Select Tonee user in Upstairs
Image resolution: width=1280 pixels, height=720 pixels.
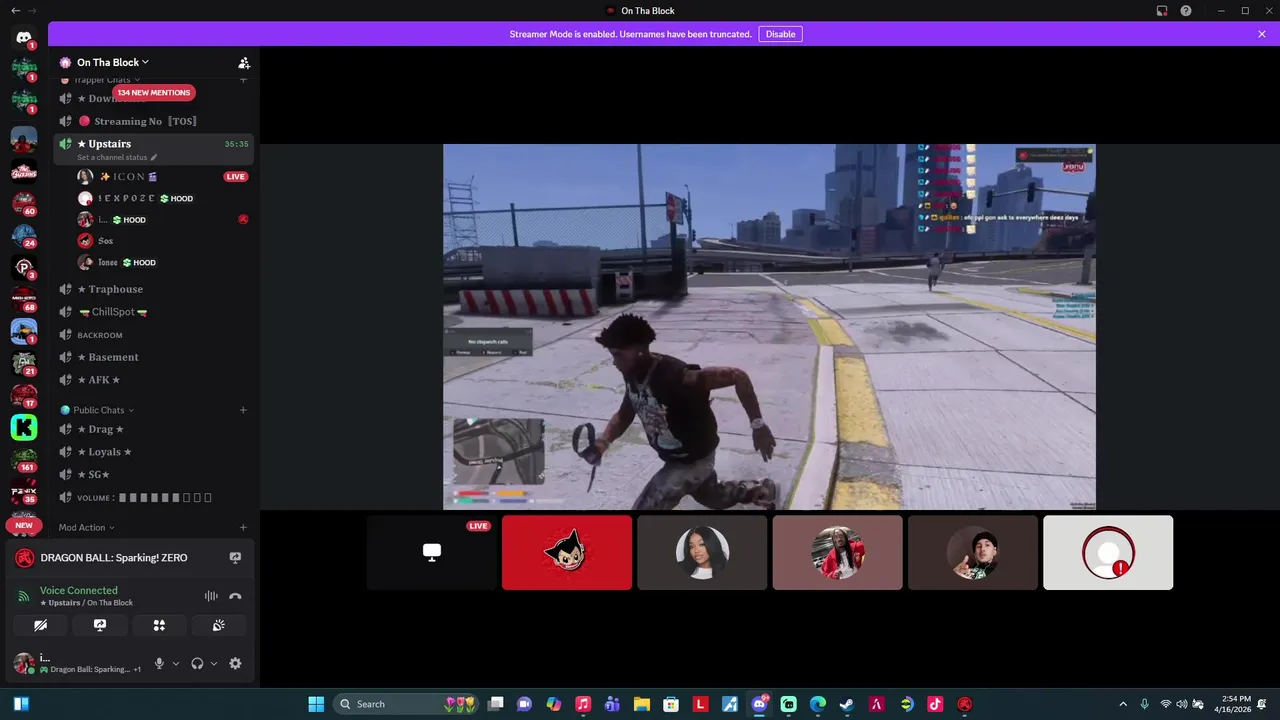tap(163, 263)
